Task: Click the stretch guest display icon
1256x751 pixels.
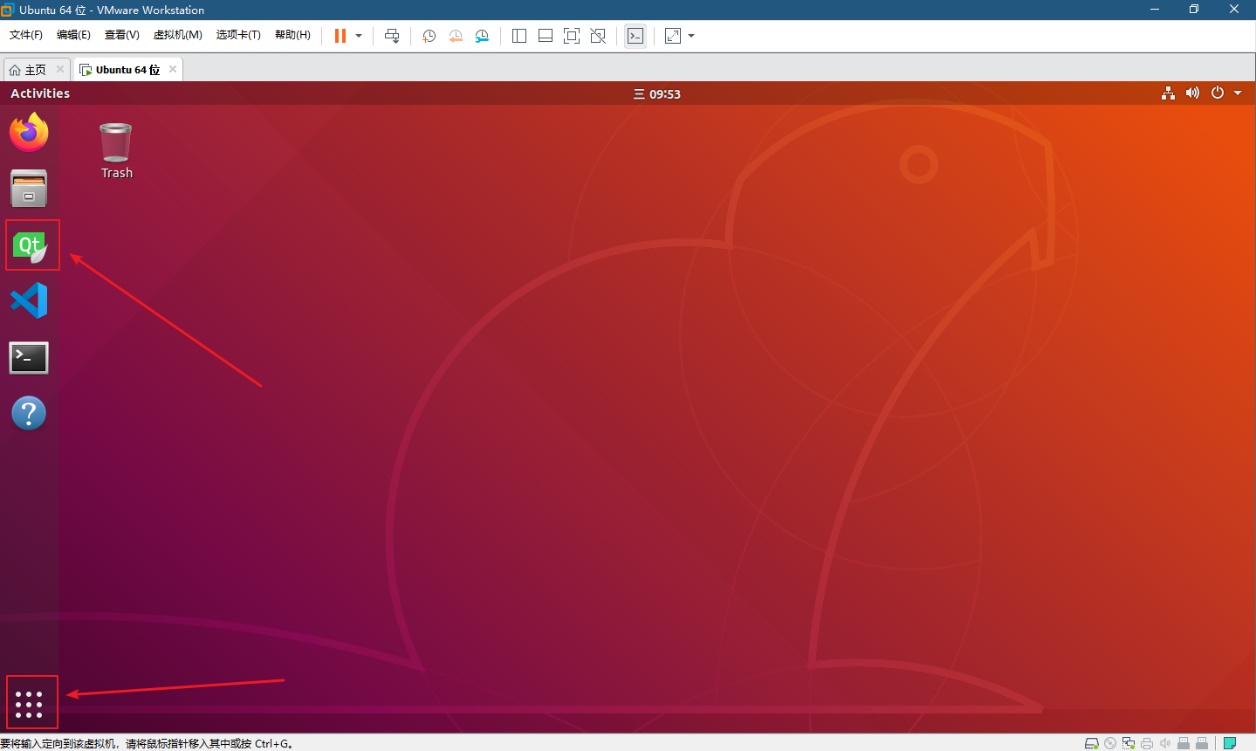Action: [673, 36]
